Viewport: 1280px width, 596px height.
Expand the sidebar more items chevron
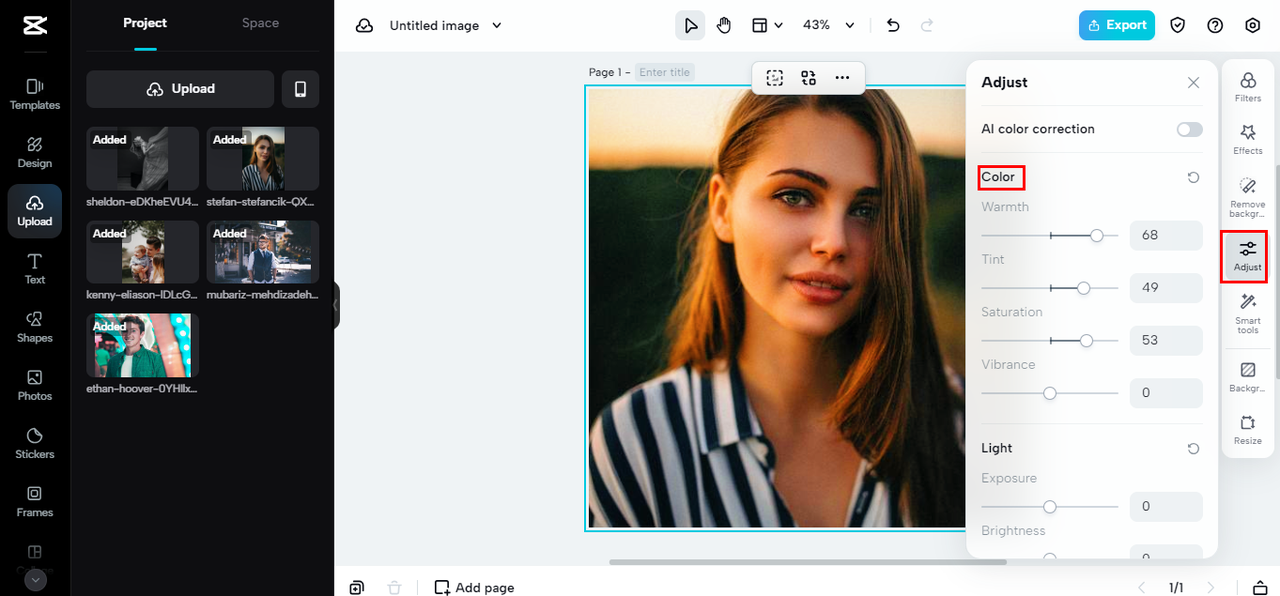click(35, 579)
